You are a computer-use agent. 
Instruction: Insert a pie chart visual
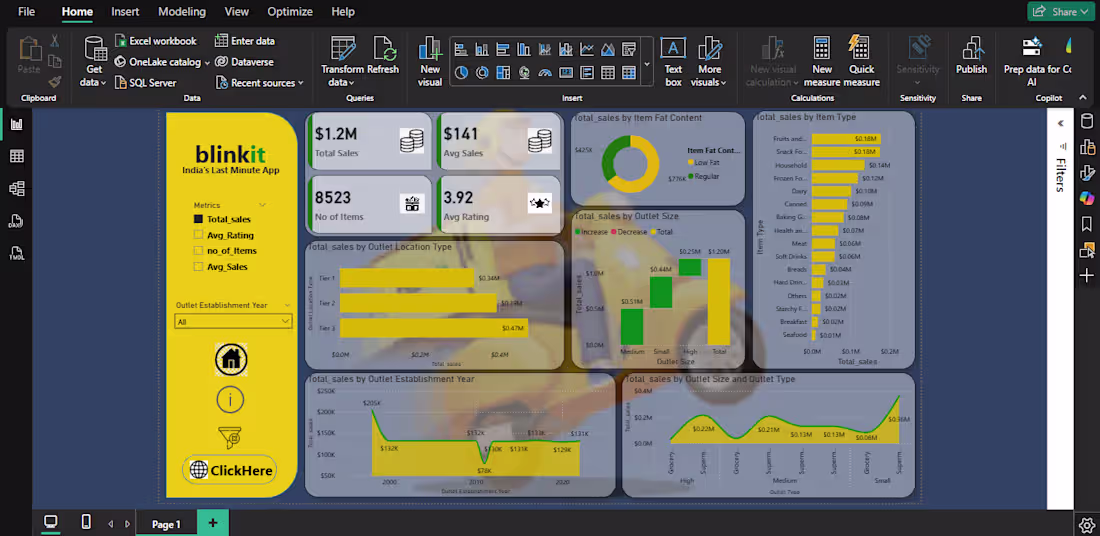pos(461,72)
